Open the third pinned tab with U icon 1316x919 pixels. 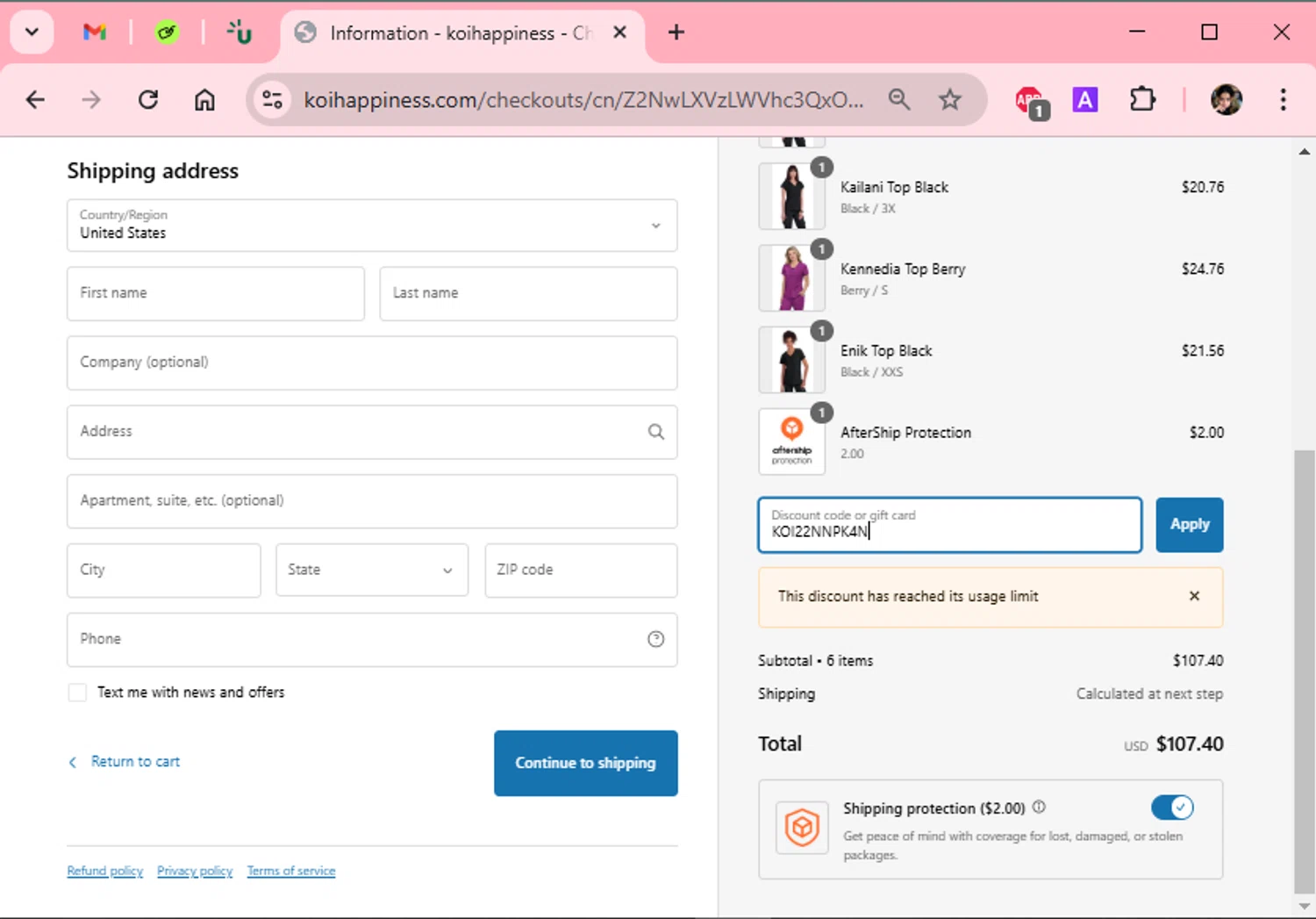coord(240,32)
